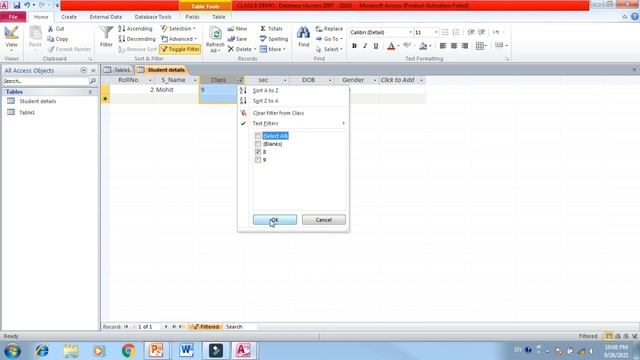Sort records Descending from ribbon
The height and width of the screenshot is (360, 640).
tap(137, 39)
